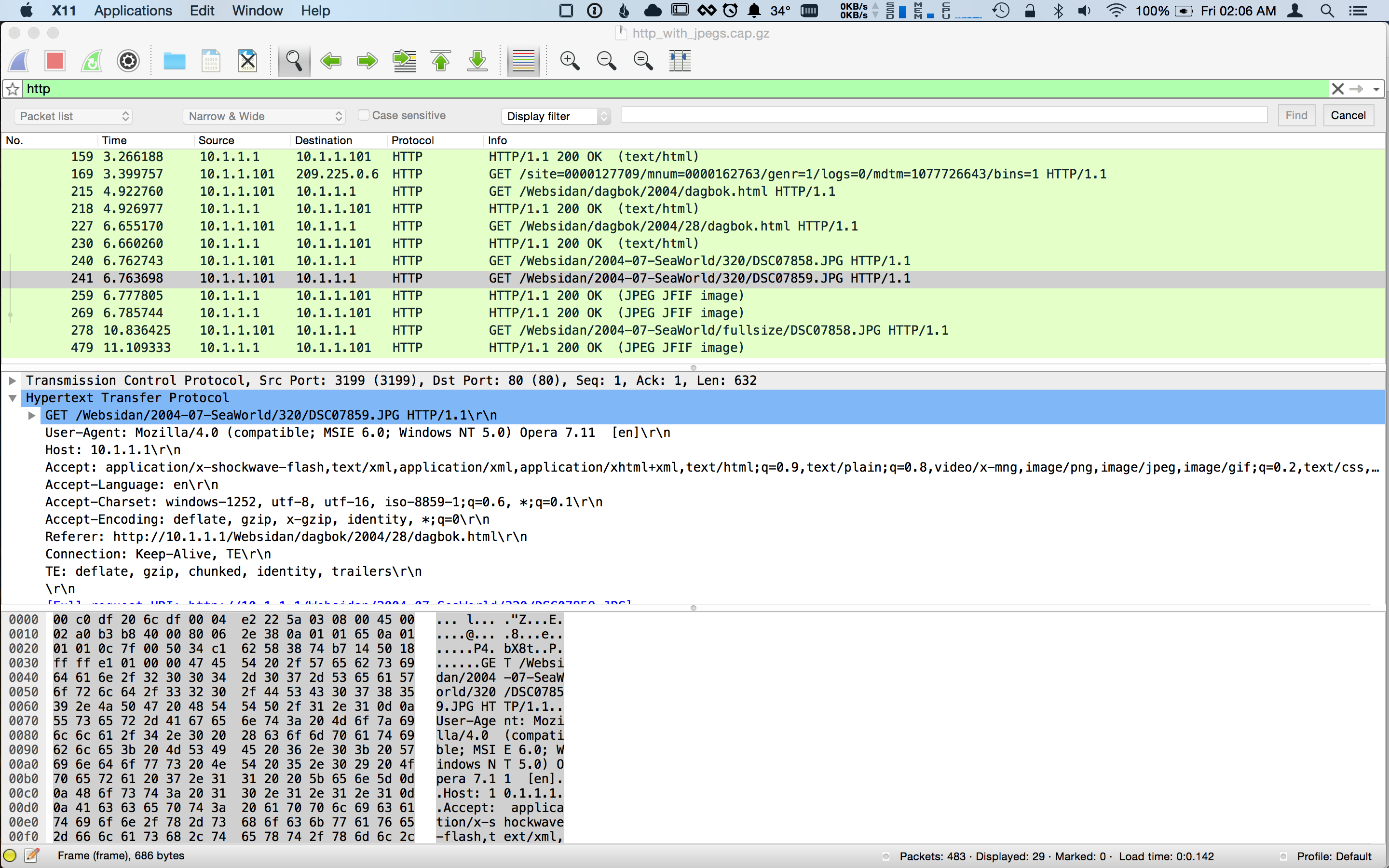The width and height of the screenshot is (1389, 868).
Task: Start capture with shark fin icon
Action: pyautogui.click(x=18, y=61)
